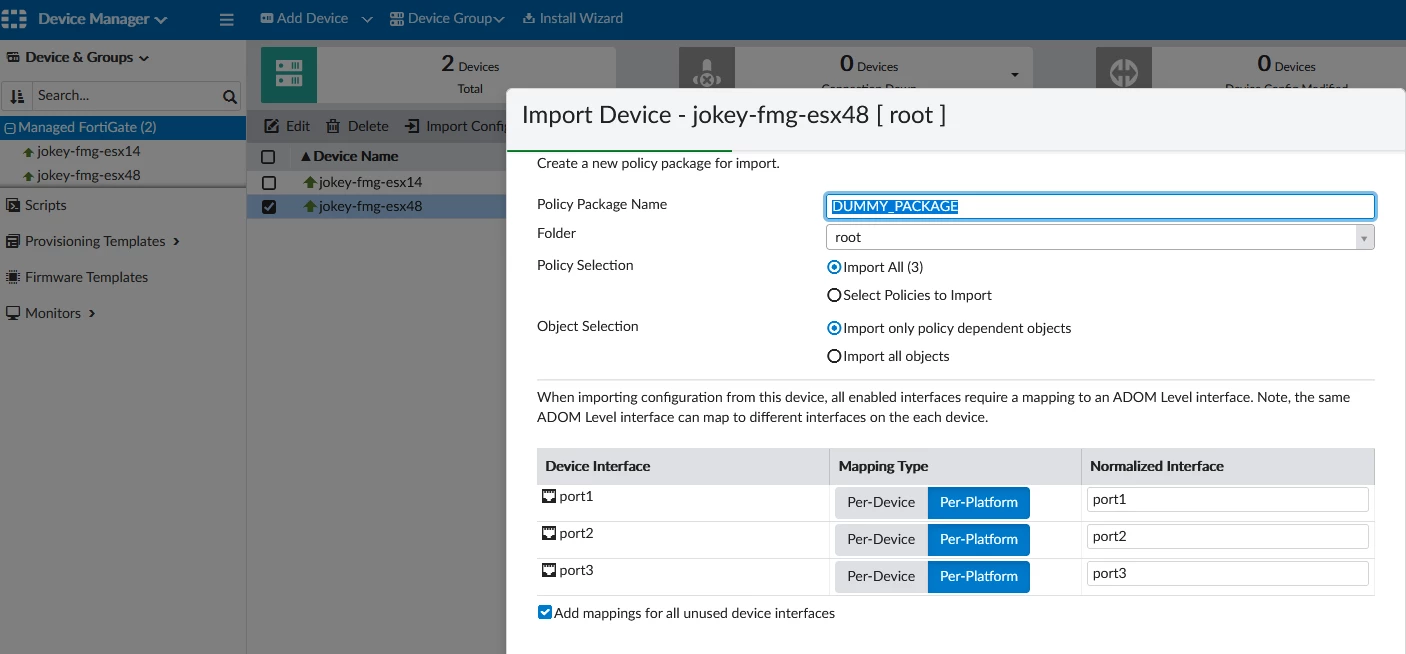Collapse the Managed FortiGate (2) tree node

[x=10, y=128]
